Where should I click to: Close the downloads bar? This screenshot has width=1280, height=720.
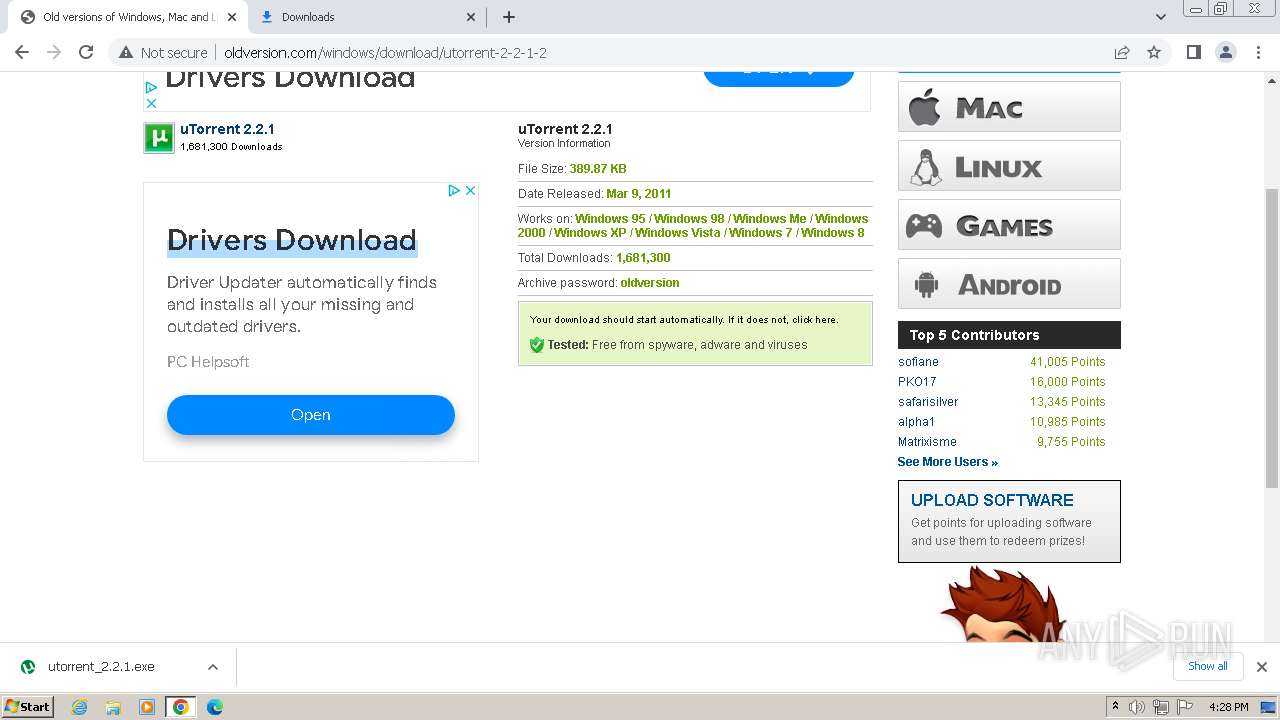pyautogui.click(x=1261, y=667)
